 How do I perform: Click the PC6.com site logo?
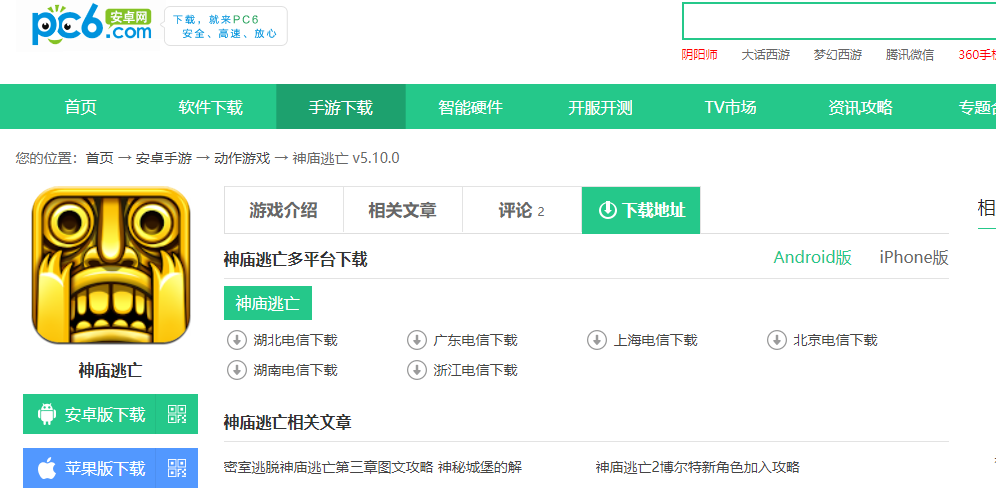tap(92, 25)
